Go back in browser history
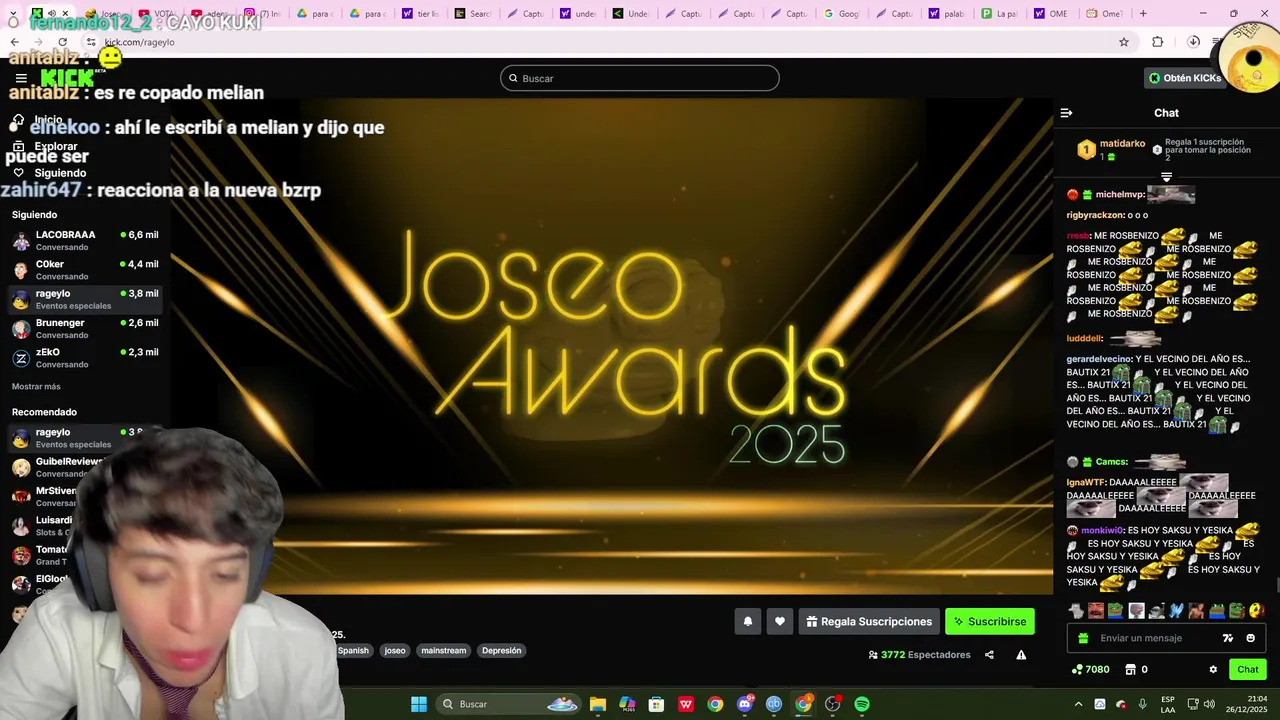Viewport: 1280px width, 720px height. click(14, 42)
